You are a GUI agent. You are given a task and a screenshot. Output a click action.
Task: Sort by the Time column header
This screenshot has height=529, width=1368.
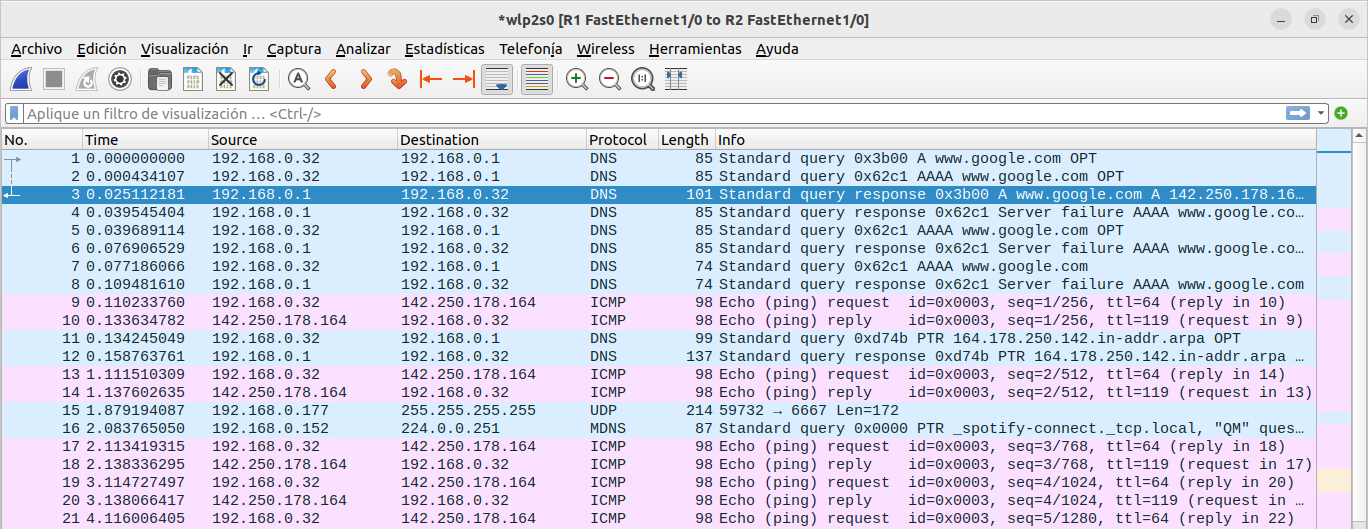tap(145, 140)
